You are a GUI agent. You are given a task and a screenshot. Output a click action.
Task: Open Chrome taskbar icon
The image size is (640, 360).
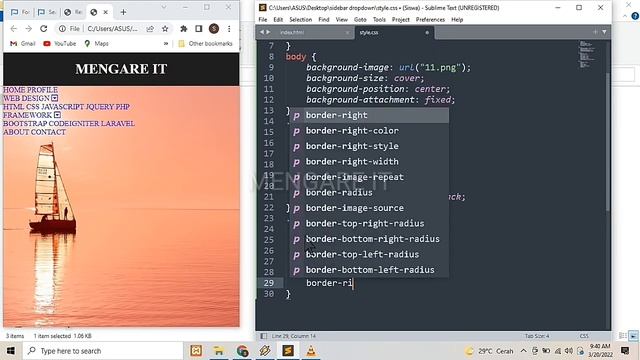pyautogui.click(x=242, y=351)
